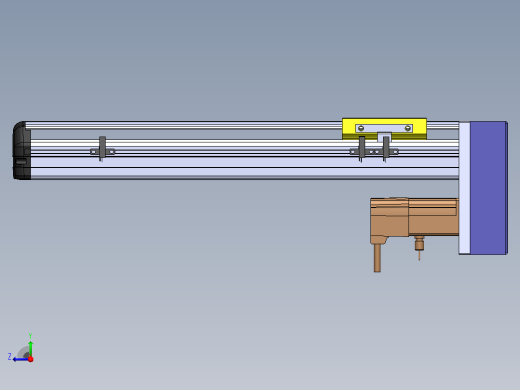Select the red origin ball of the triad

(x=31, y=359)
